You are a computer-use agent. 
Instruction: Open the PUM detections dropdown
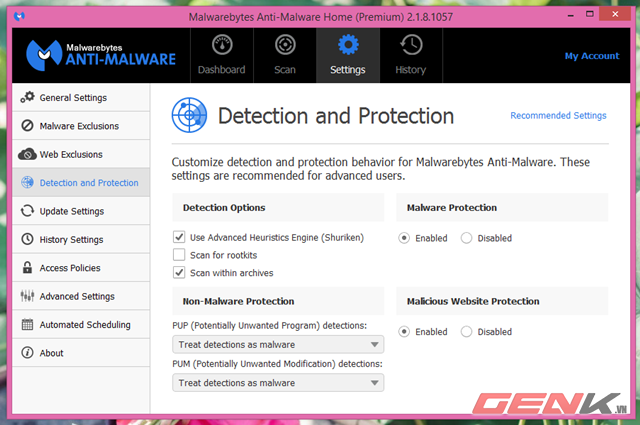[x=278, y=383]
